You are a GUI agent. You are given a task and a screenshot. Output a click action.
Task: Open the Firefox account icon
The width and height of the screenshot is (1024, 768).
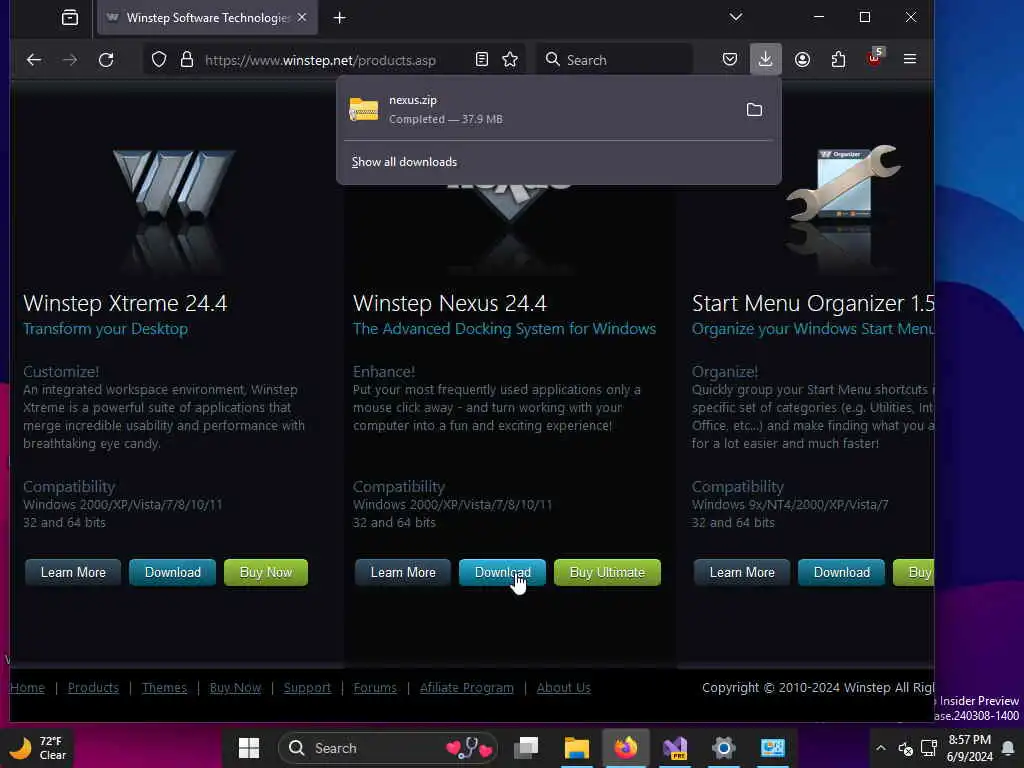(x=803, y=60)
